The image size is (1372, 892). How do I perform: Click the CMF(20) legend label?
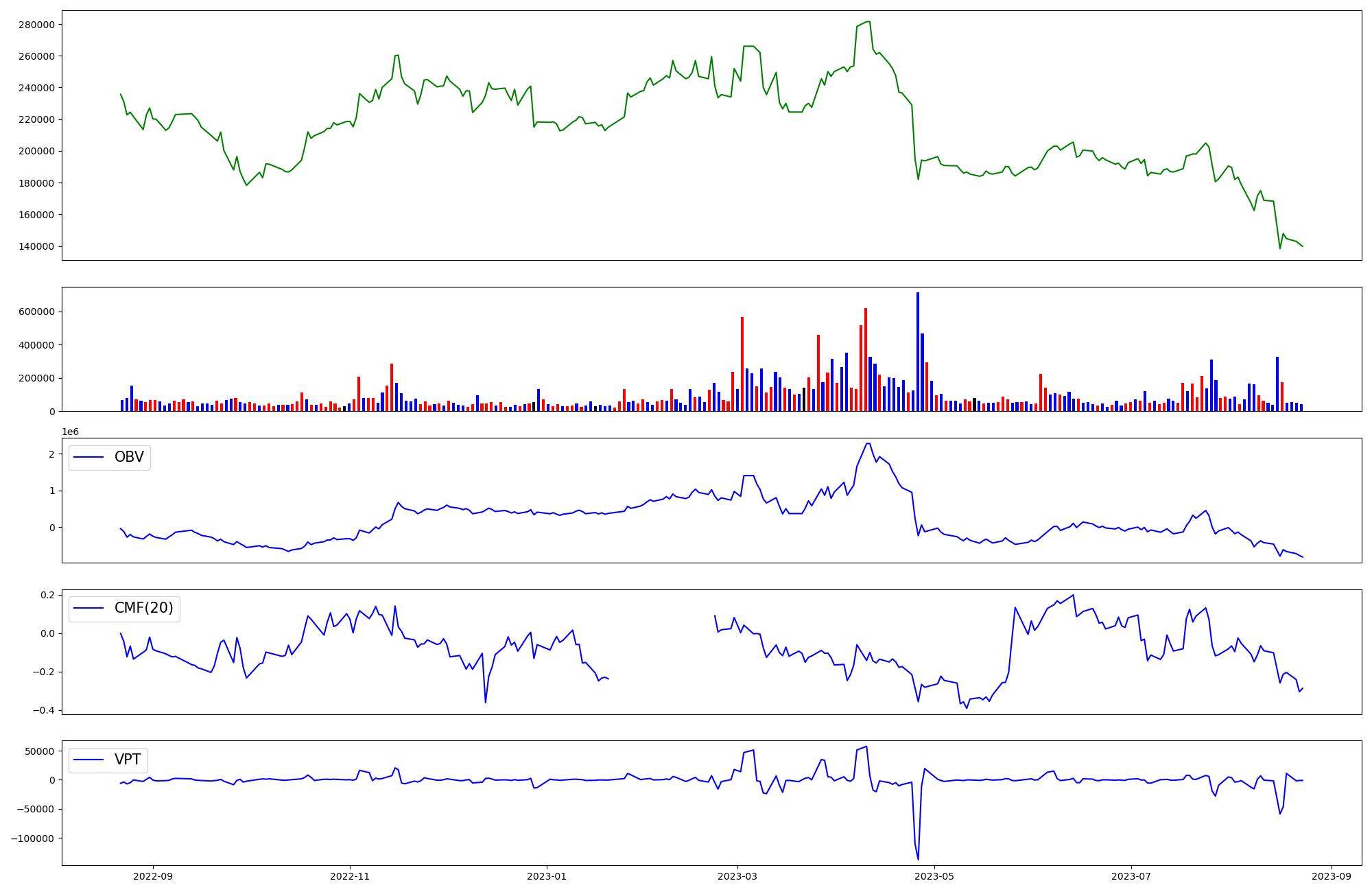(x=143, y=608)
